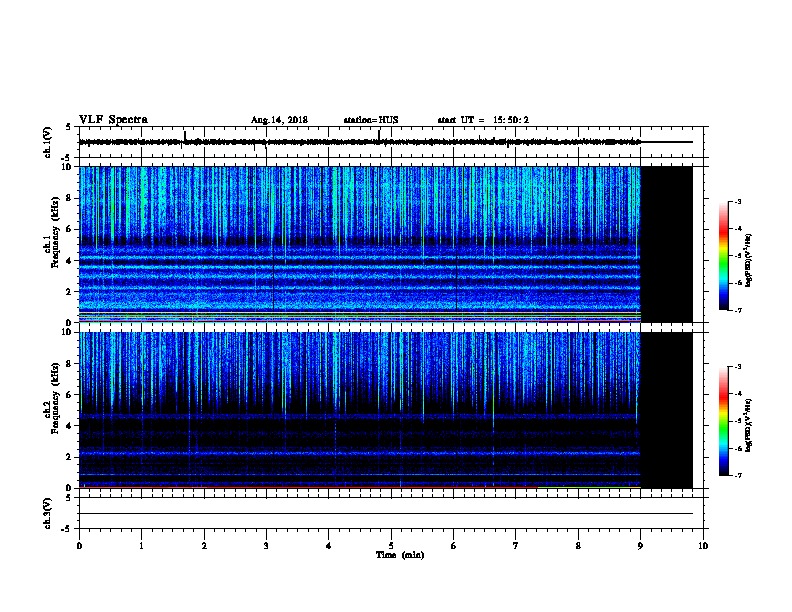The height and width of the screenshot is (612, 792).
Task: Click time axis tick label "5"
Action: pyautogui.click(x=391, y=546)
